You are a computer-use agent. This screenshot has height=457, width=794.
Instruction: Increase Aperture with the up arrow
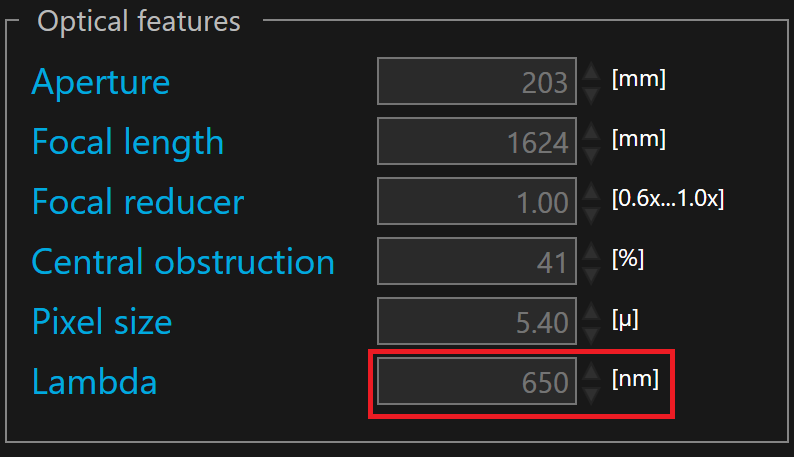[590, 70]
